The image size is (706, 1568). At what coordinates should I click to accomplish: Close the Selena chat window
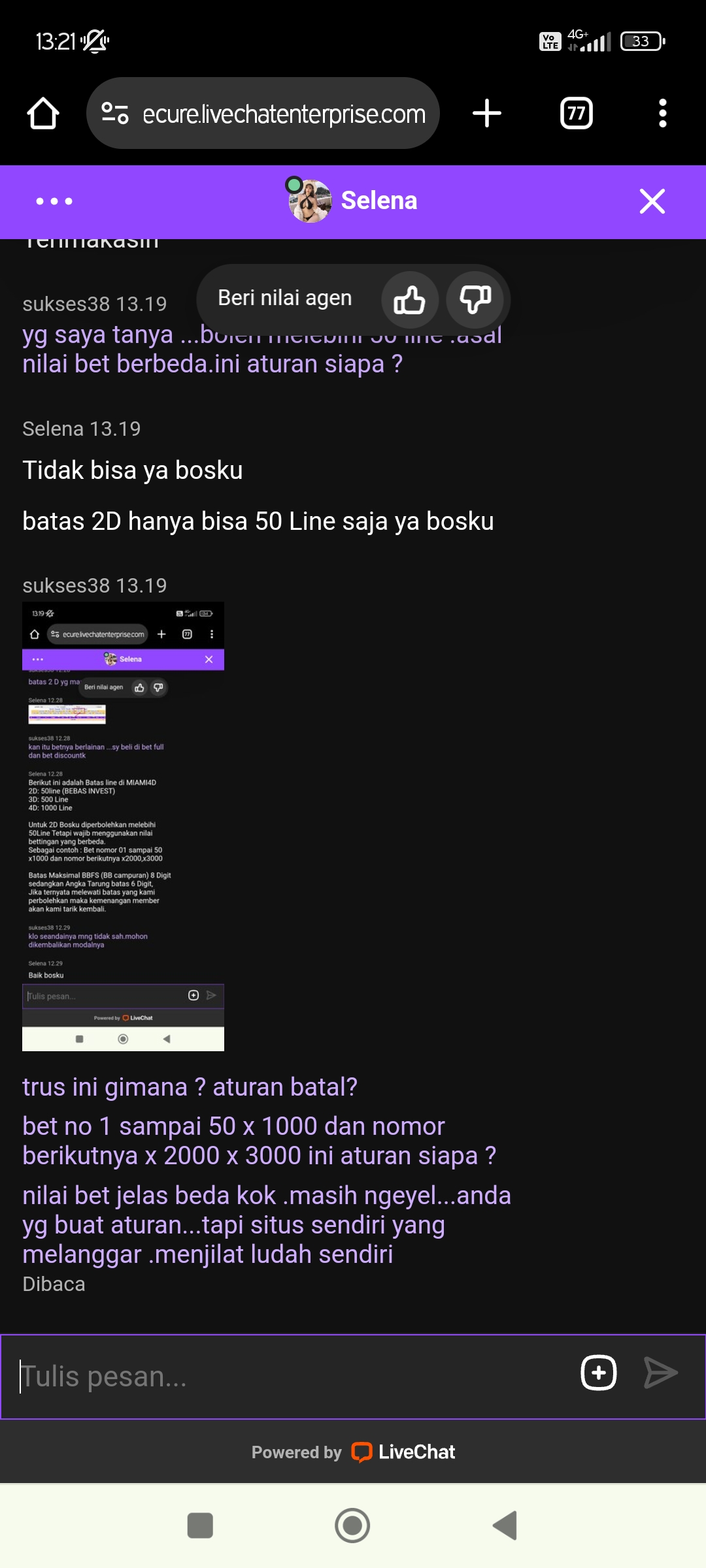pos(652,201)
